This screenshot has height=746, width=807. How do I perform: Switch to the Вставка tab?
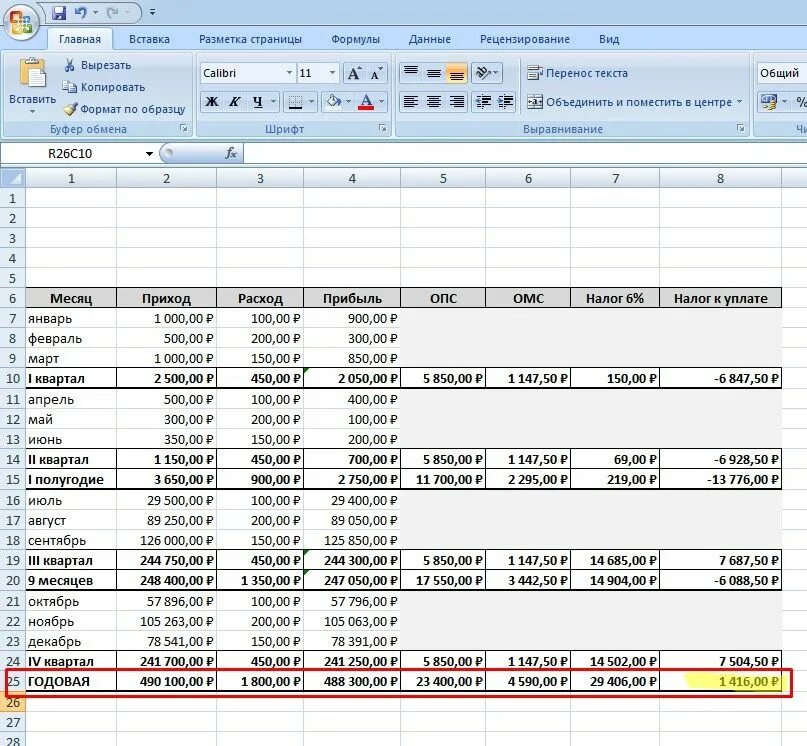(x=149, y=39)
